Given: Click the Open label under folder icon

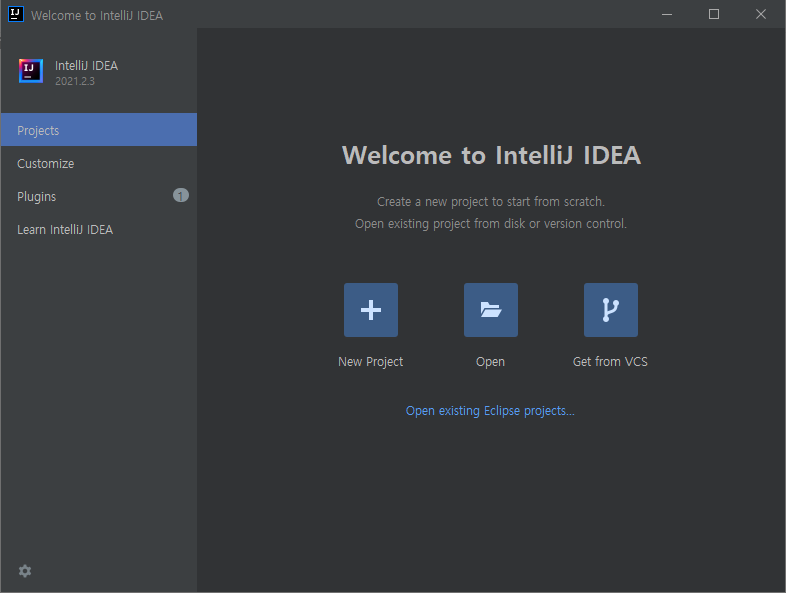Looking at the screenshot, I should click(490, 361).
